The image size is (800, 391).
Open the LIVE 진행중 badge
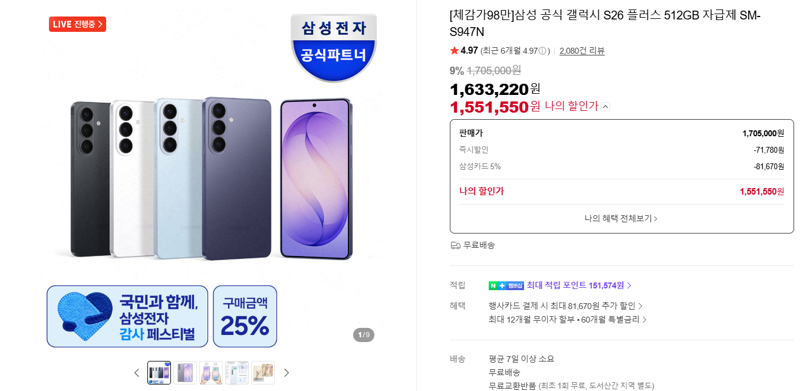coord(78,24)
